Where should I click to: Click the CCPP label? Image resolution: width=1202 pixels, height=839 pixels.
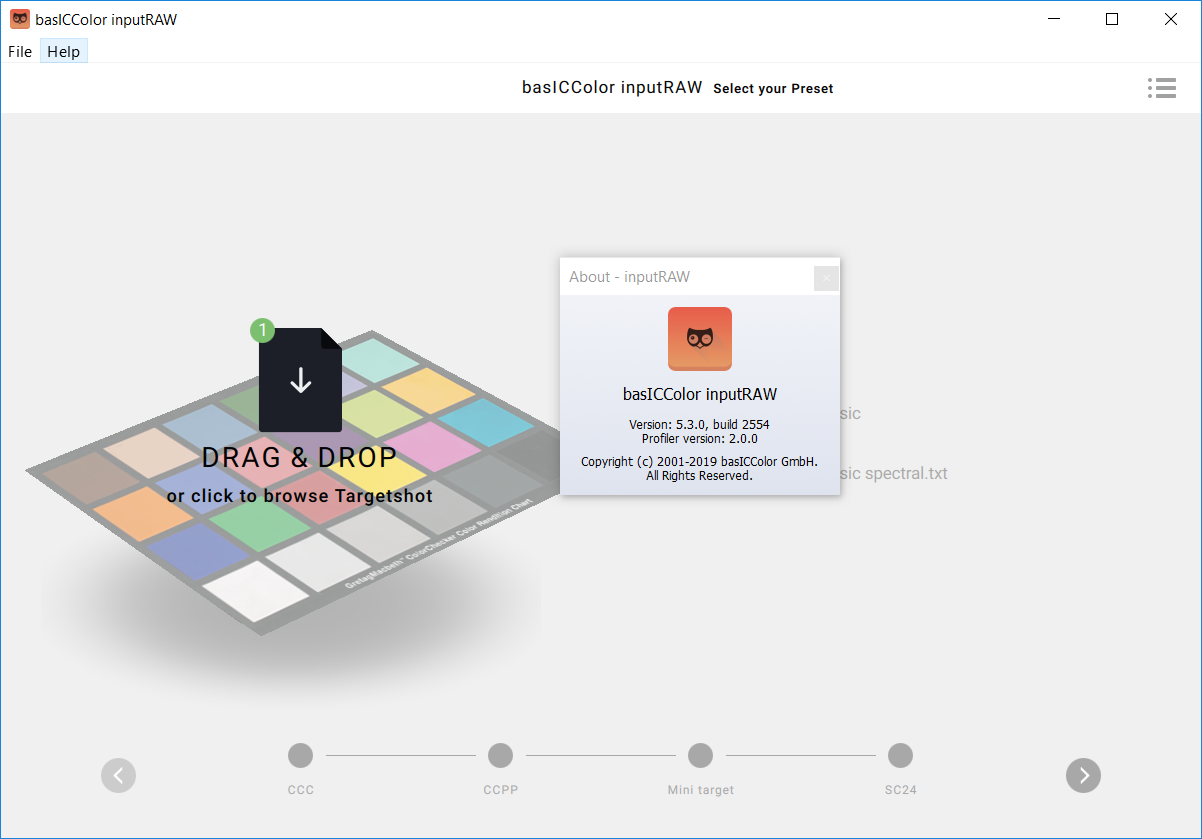500,790
